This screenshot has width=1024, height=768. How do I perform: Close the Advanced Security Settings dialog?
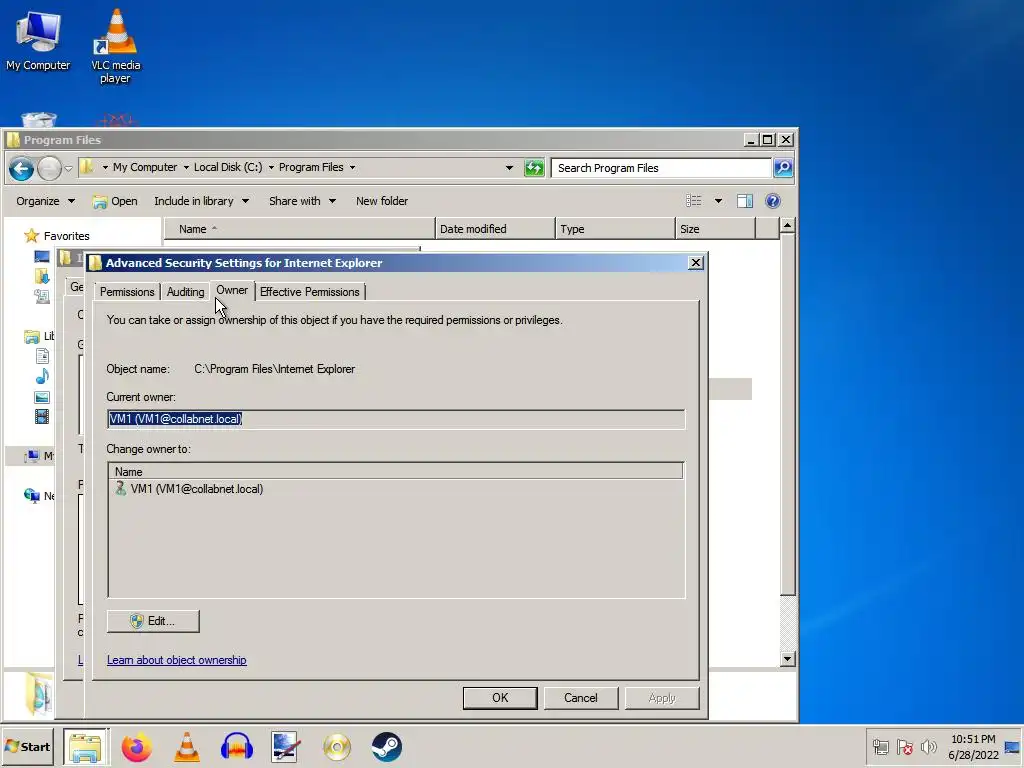pyautogui.click(x=696, y=263)
